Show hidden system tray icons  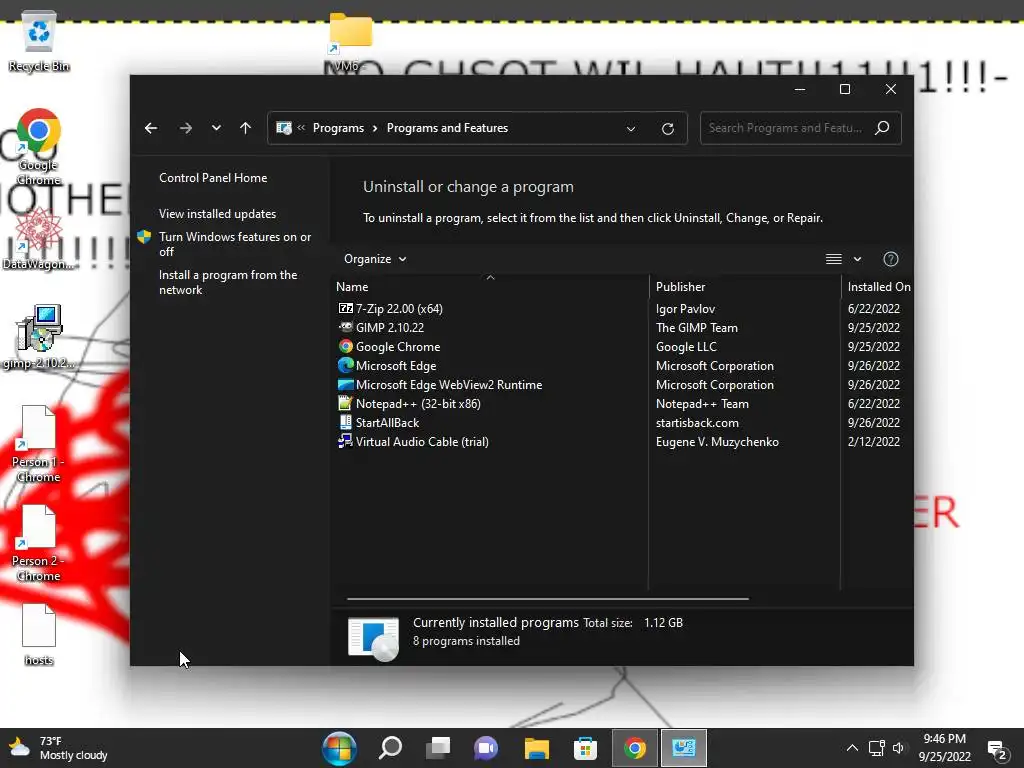click(852, 748)
